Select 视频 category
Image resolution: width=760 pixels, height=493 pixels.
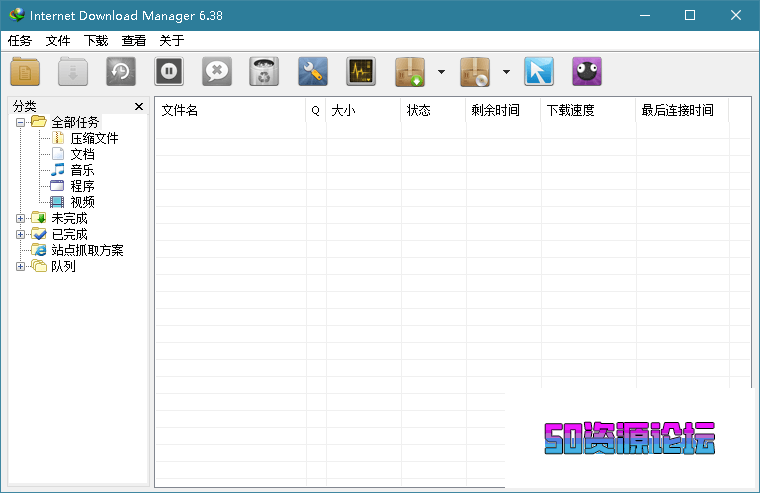point(82,202)
